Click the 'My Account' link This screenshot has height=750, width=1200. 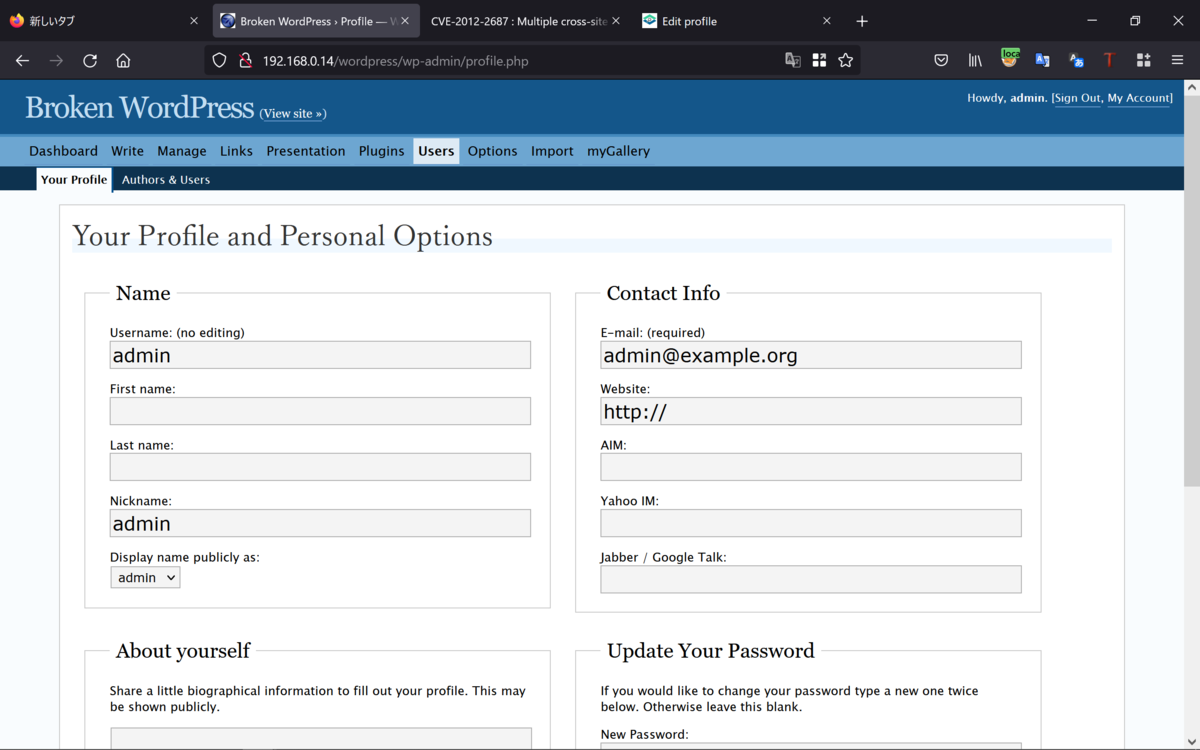pos(1139,98)
